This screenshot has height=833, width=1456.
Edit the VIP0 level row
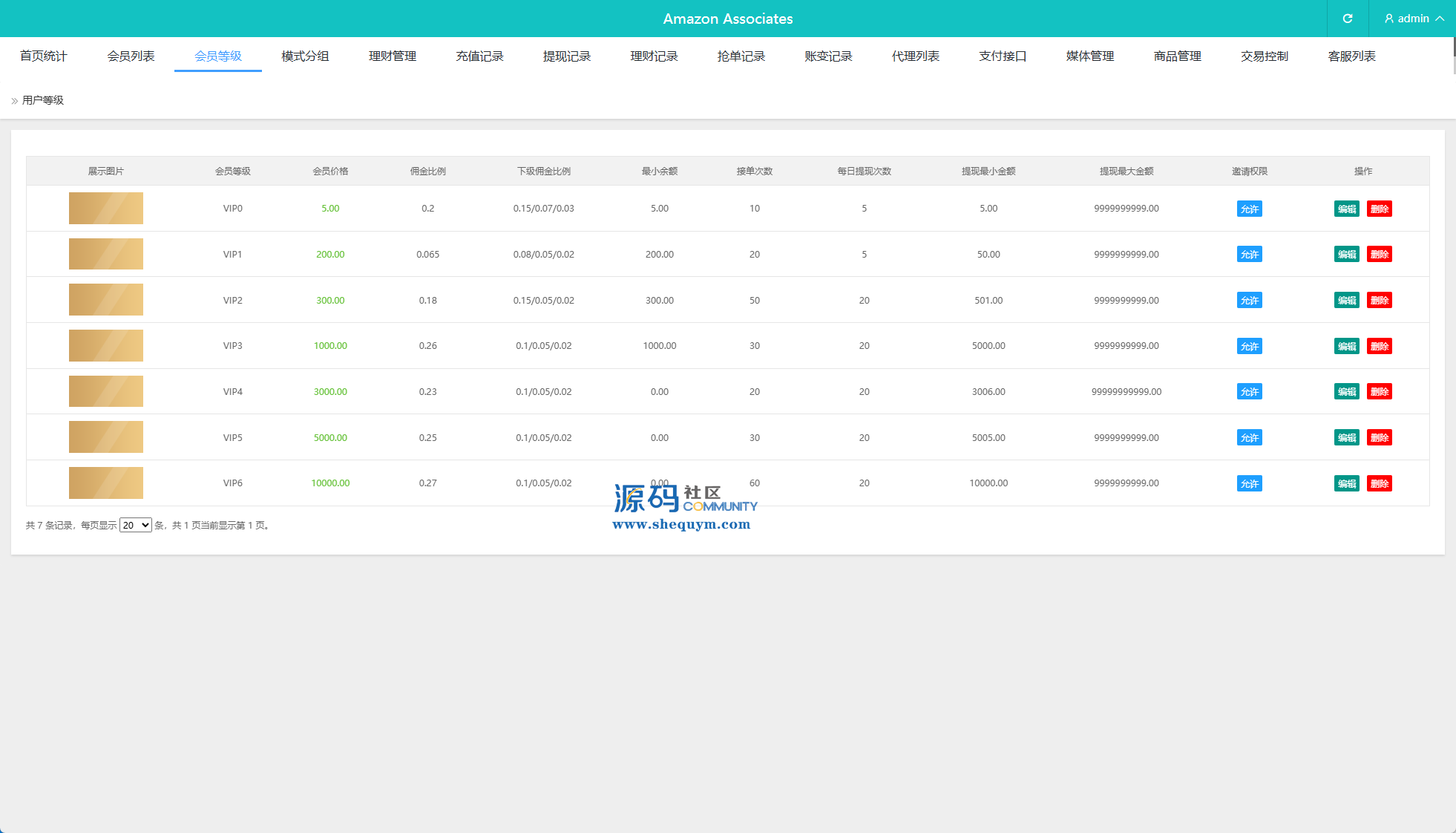(1346, 209)
